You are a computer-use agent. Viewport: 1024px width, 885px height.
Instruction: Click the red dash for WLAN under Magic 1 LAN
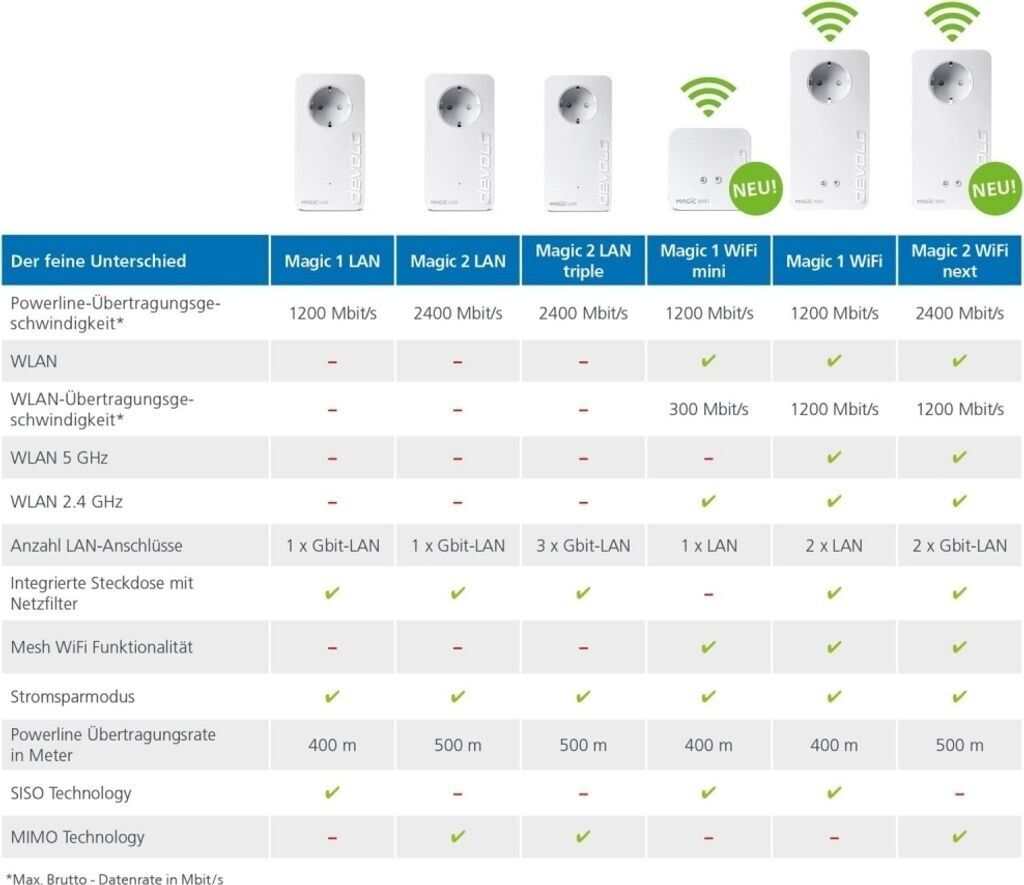[333, 361]
